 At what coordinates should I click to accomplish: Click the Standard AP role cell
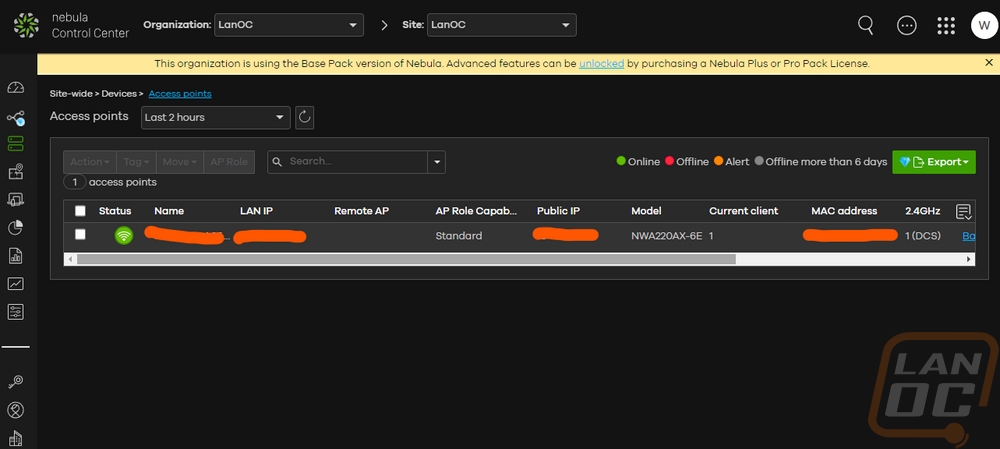click(459, 236)
